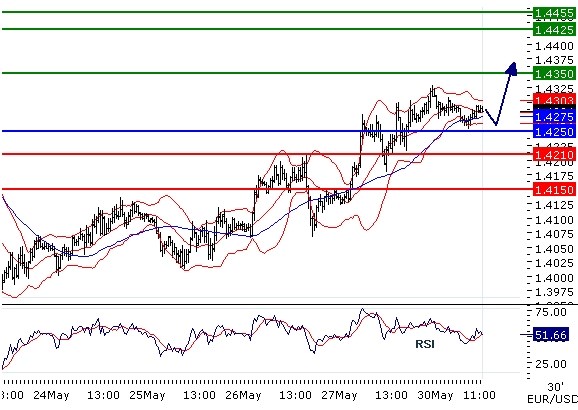Image resolution: width=578 pixels, height=410 pixels.
Task: Click the red 1.4210 support label
Action: coord(554,154)
